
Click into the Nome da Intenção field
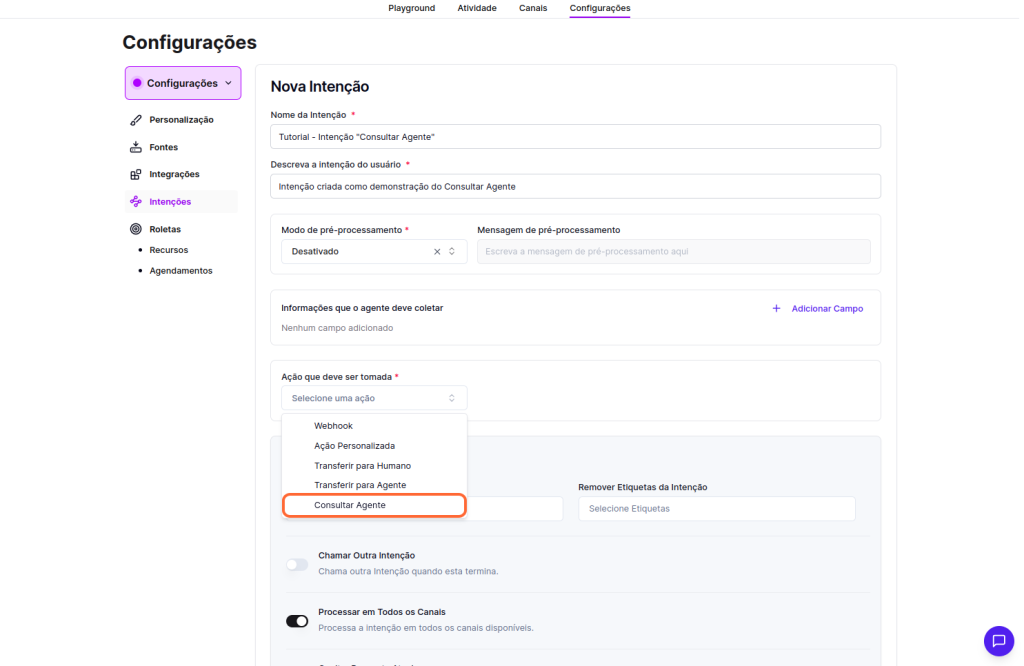point(575,136)
